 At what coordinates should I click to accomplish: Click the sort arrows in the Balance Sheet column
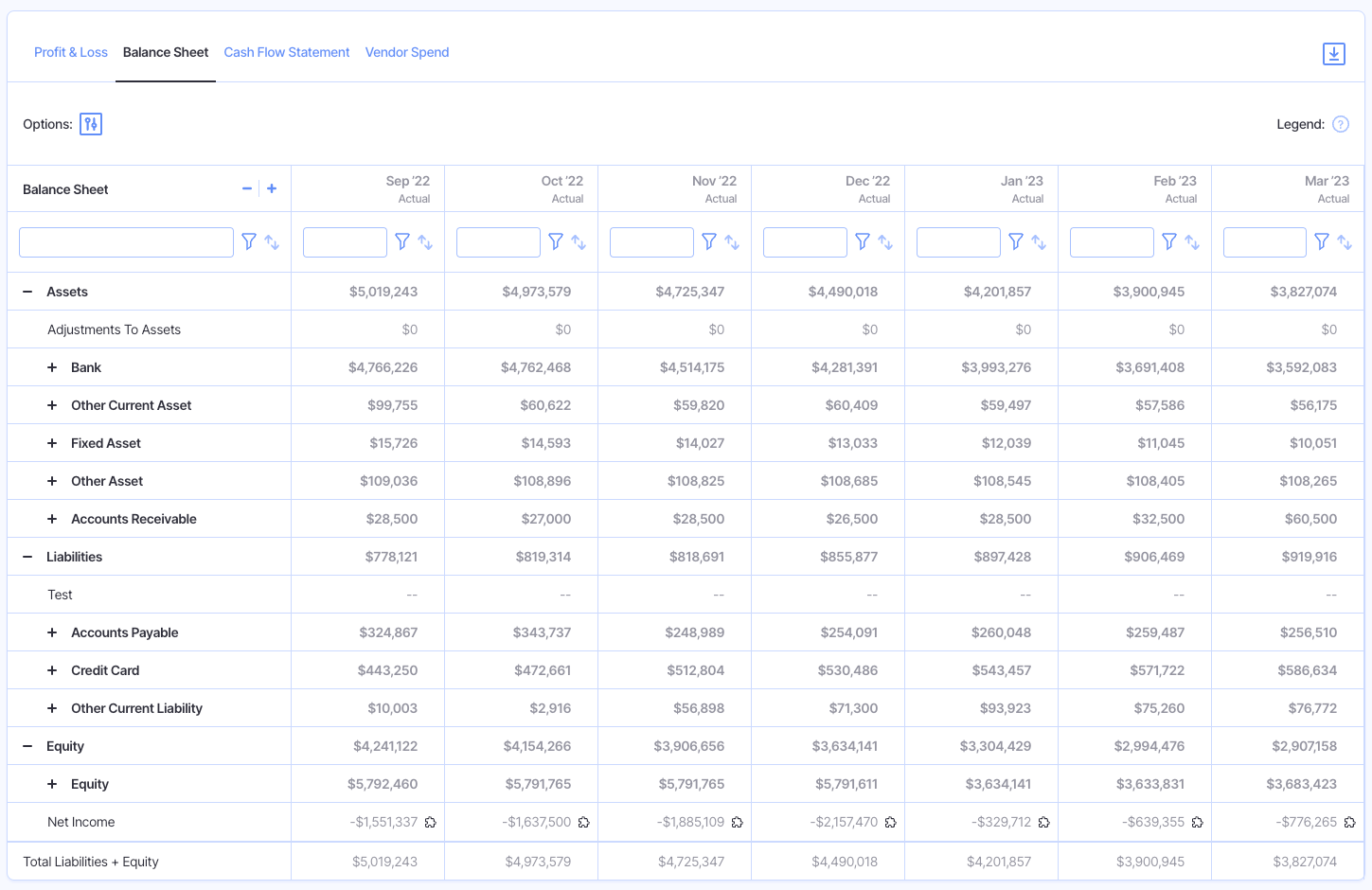(274, 241)
